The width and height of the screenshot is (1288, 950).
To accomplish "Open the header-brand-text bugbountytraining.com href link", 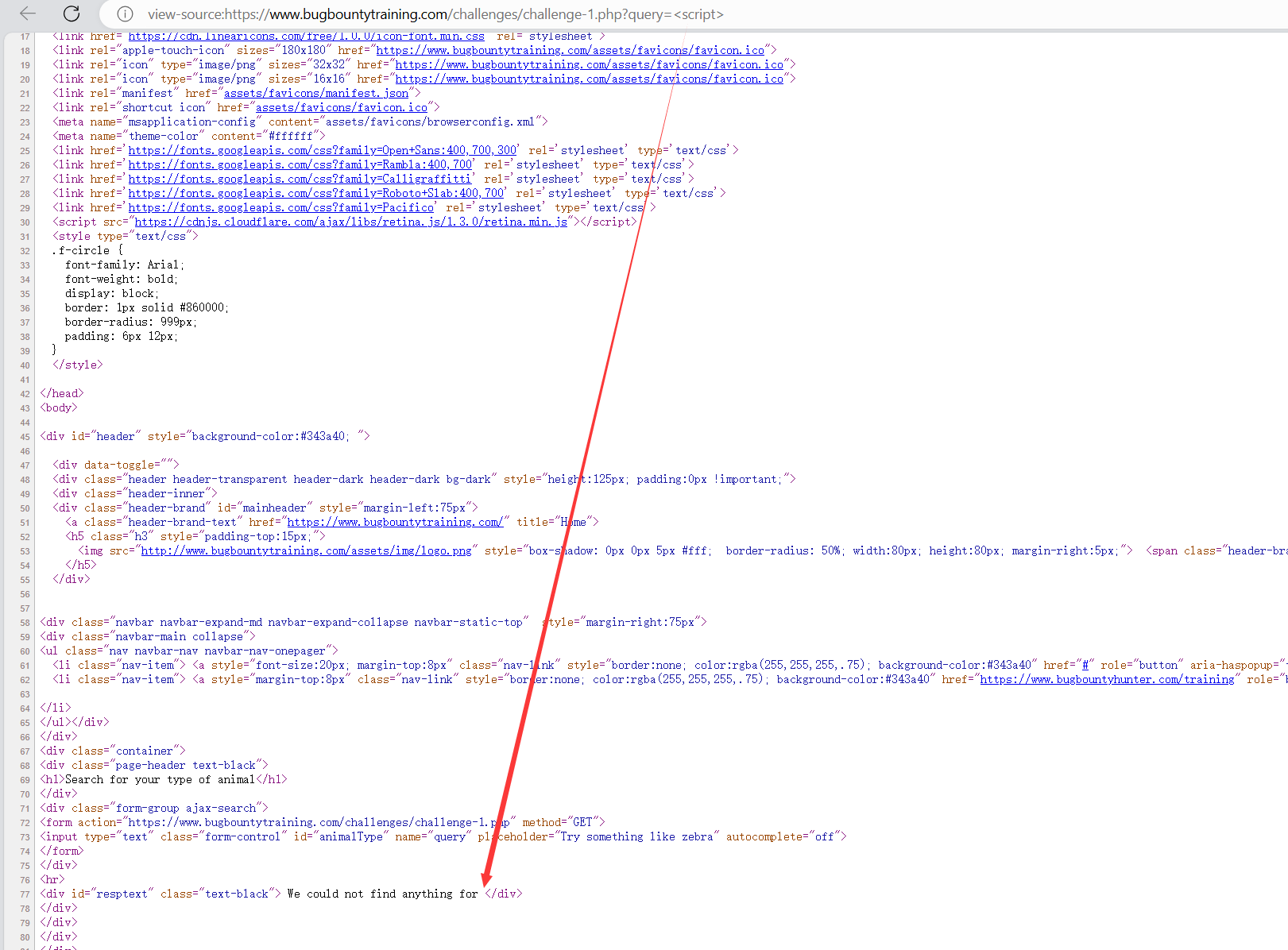I will [x=394, y=522].
